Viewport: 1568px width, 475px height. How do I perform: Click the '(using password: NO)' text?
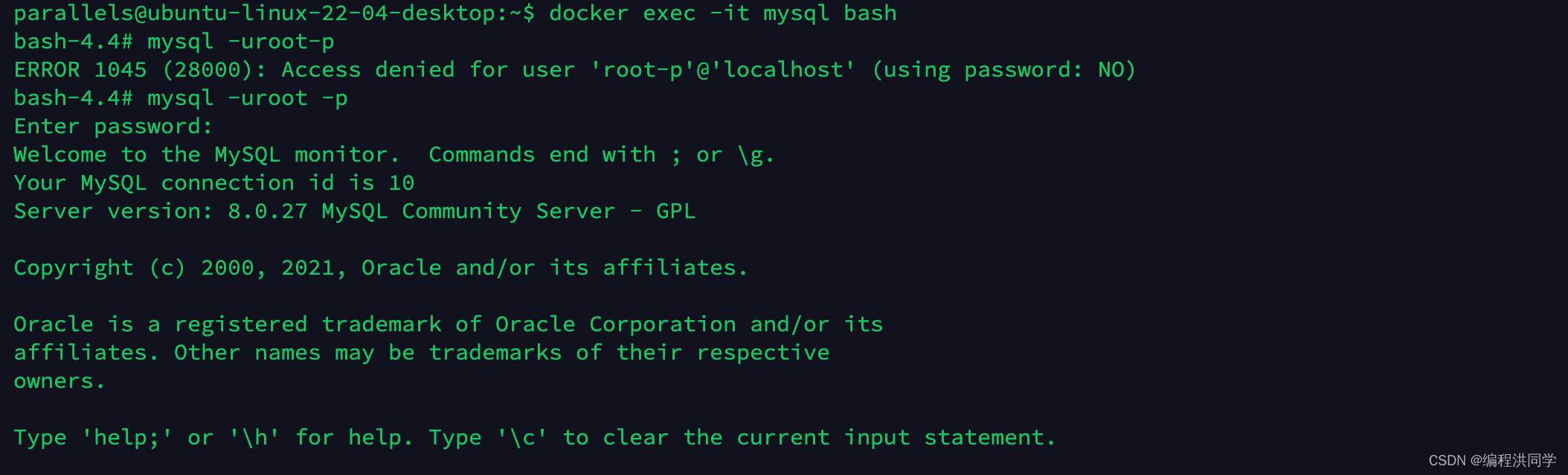[1003, 70]
